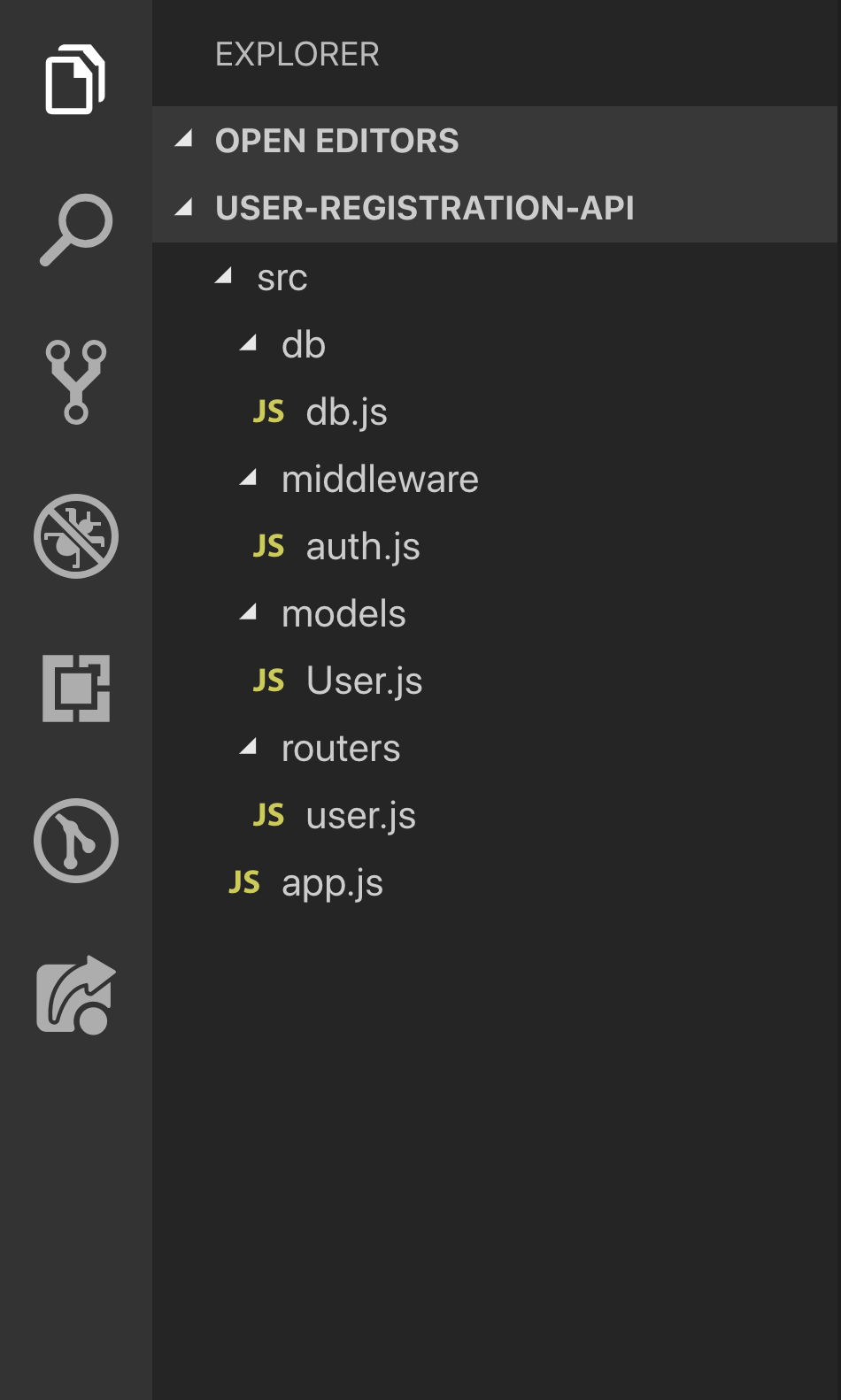Open the User.js model file
This screenshot has height=1400, width=841.
coord(364,681)
